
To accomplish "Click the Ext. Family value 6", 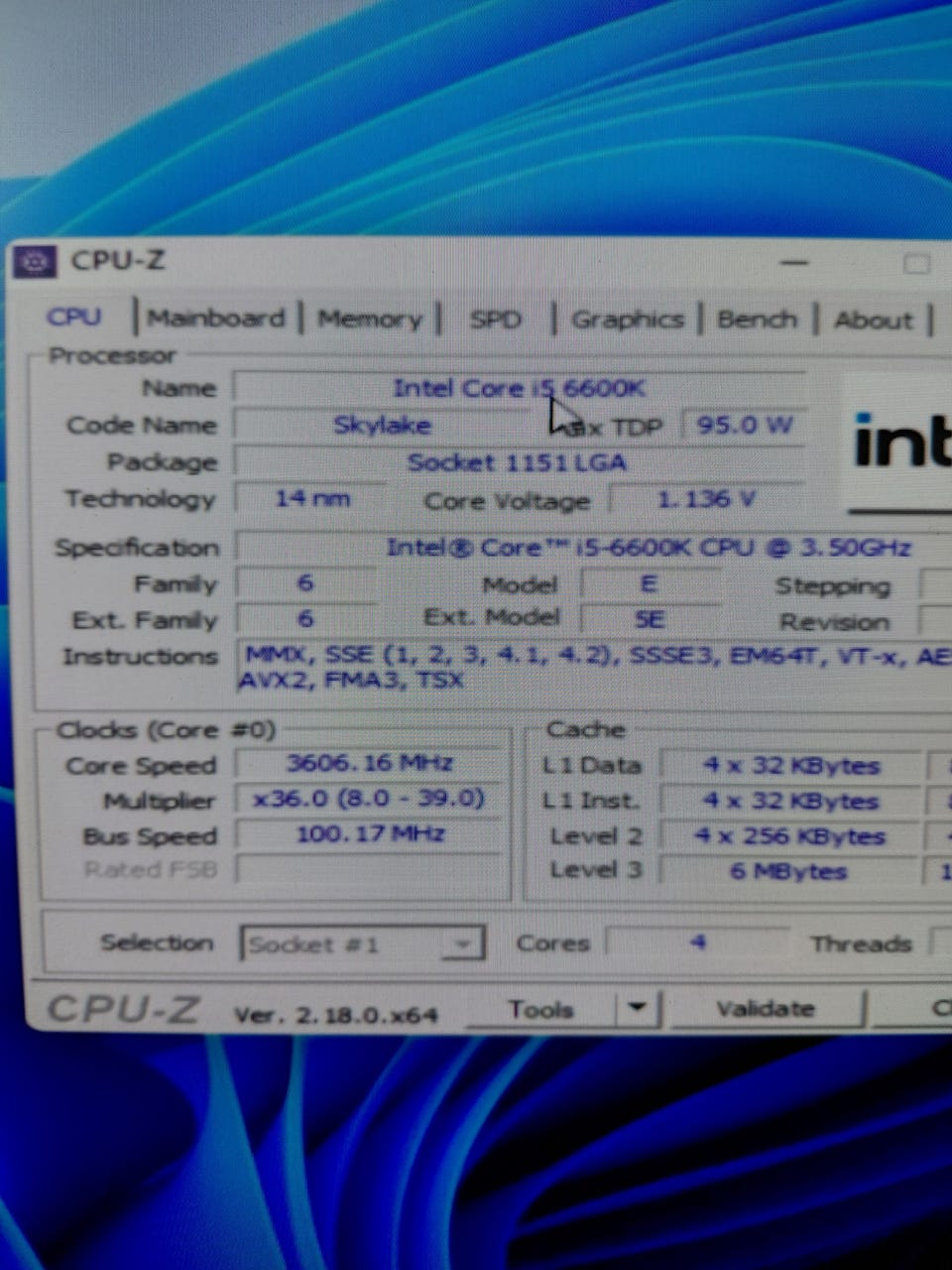I will pos(306,619).
